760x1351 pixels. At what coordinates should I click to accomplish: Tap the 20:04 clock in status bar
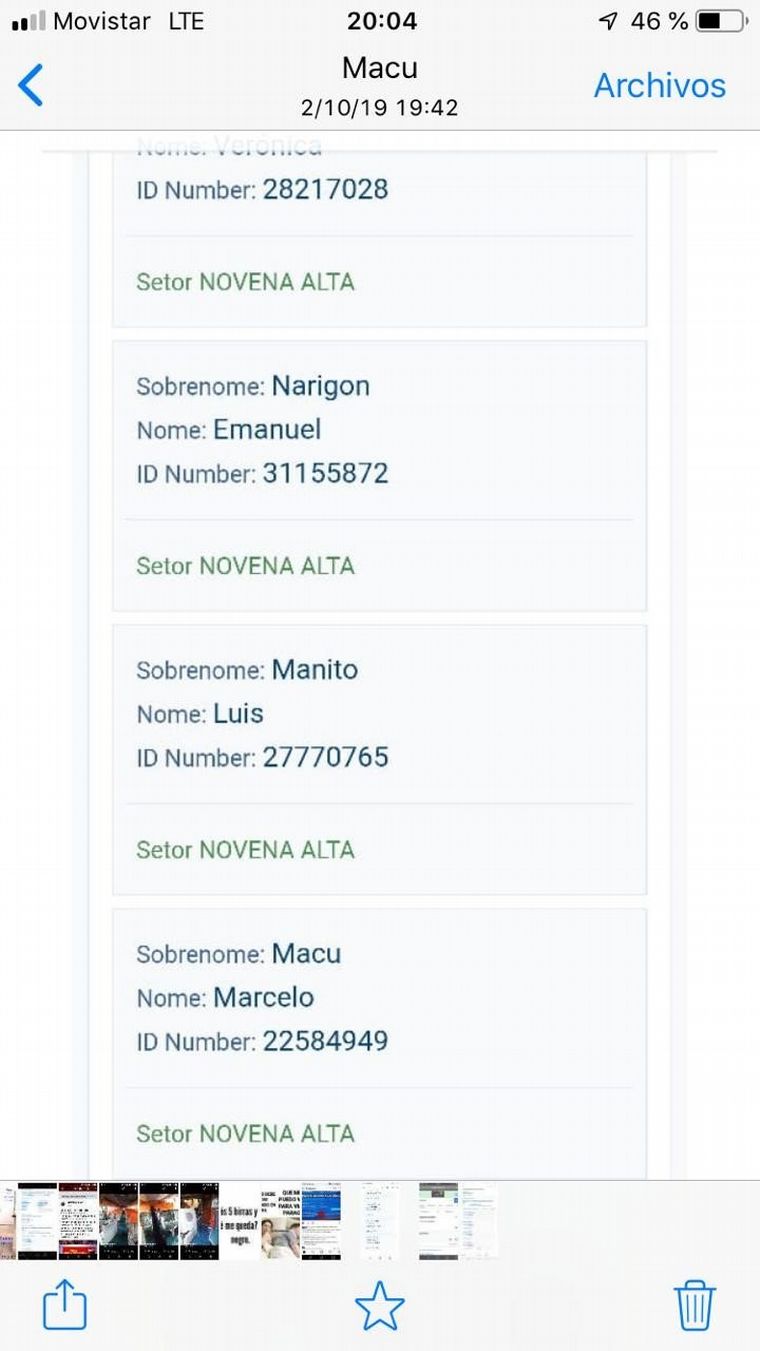[382, 21]
